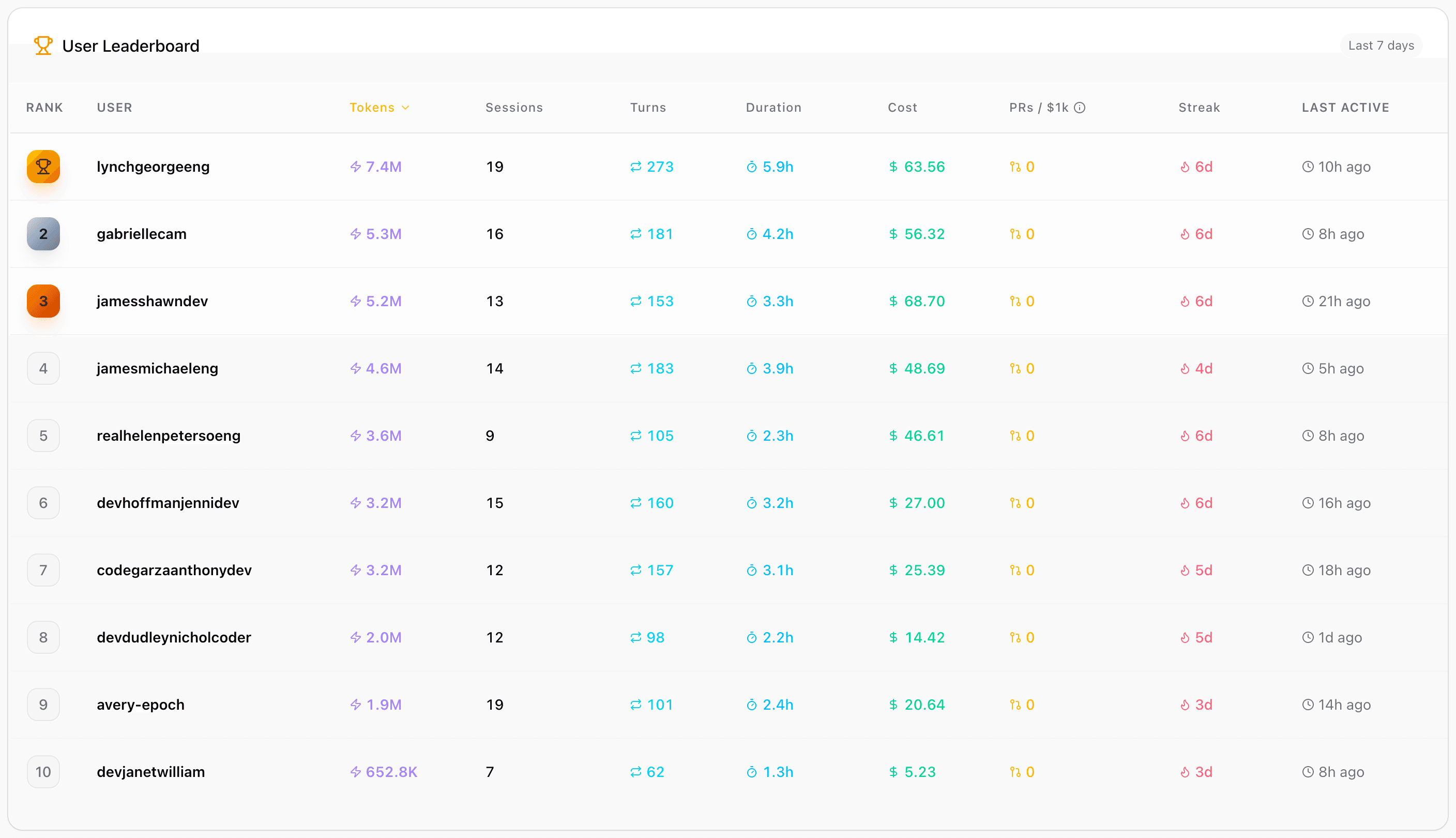The image size is (1456, 838).
Task: Sort the table by Sessions
Action: pyautogui.click(x=514, y=108)
